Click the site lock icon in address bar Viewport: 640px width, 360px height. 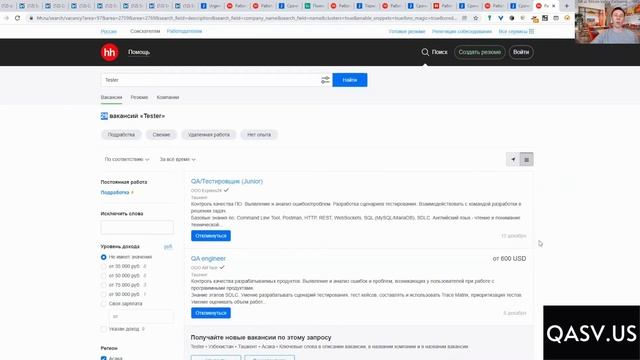(31, 18)
